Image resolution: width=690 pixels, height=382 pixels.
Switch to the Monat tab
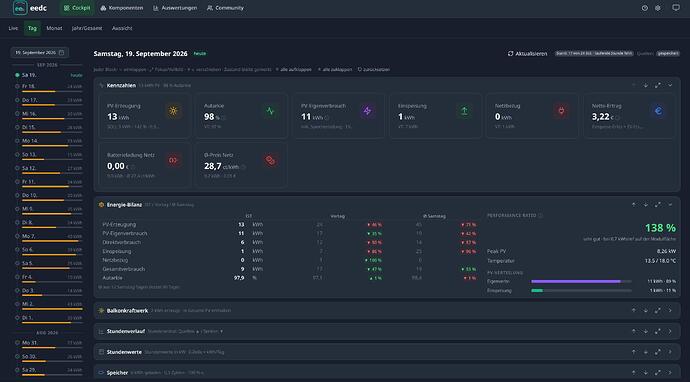54,28
